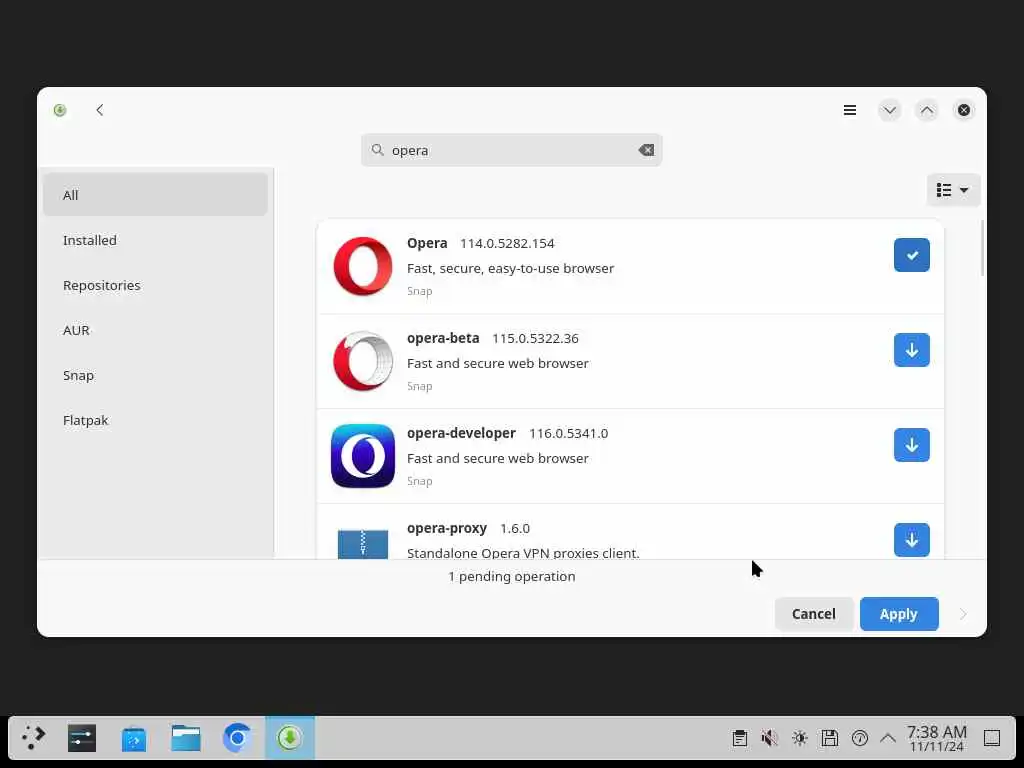The width and height of the screenshot is (1024, 768).
Task: Open clipboard tray icon
Action: 739,738
